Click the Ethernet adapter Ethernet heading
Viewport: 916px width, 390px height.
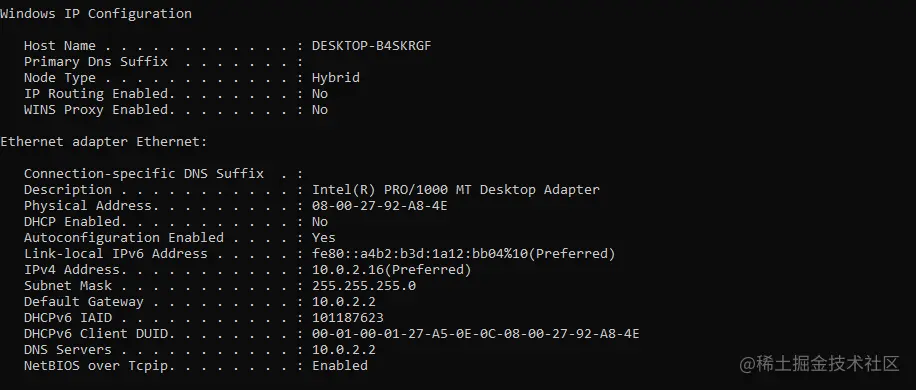tap(103, 142)
